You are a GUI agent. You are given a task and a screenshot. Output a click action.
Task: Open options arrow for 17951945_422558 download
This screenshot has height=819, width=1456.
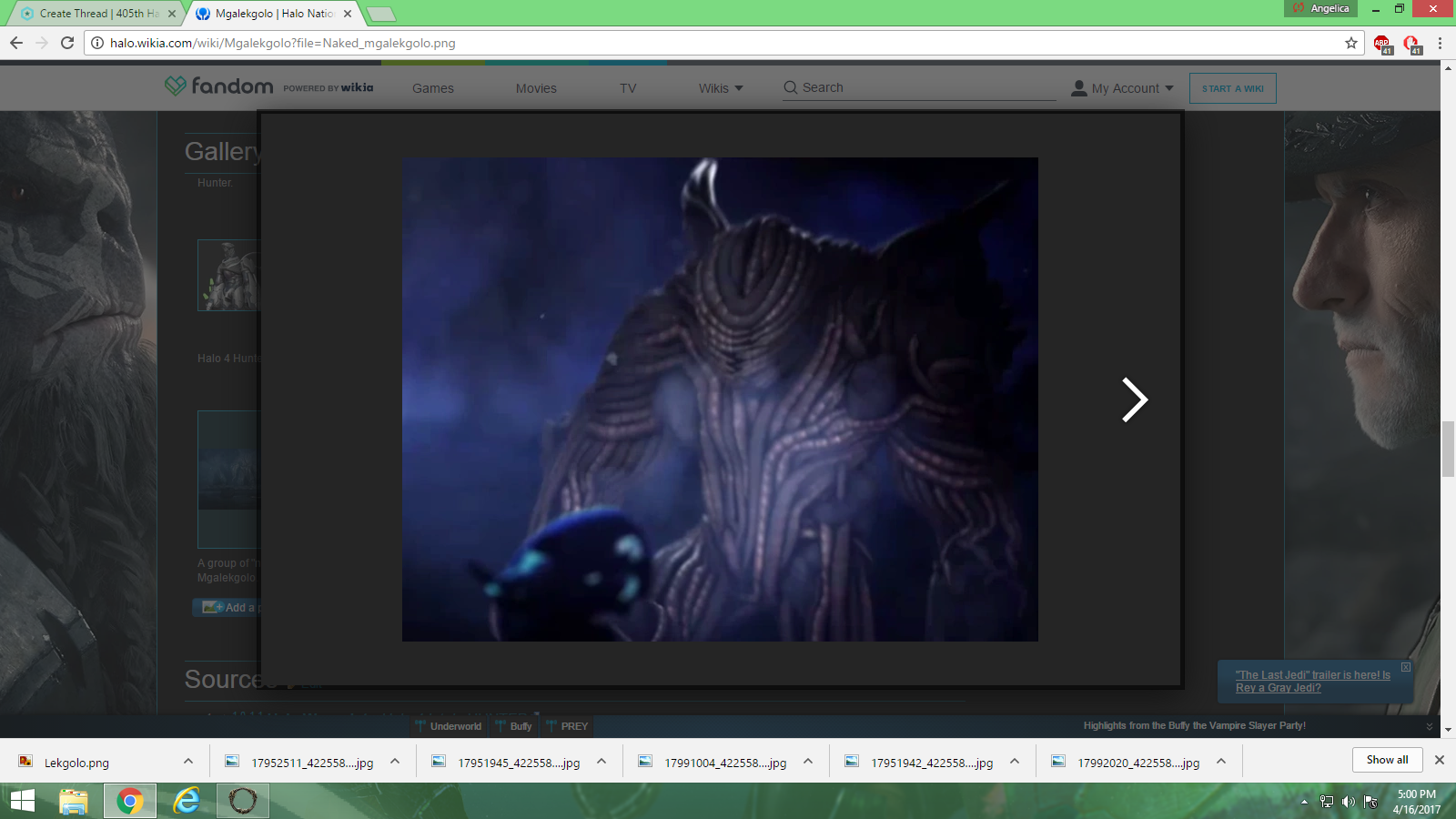[x=602, y=762]
